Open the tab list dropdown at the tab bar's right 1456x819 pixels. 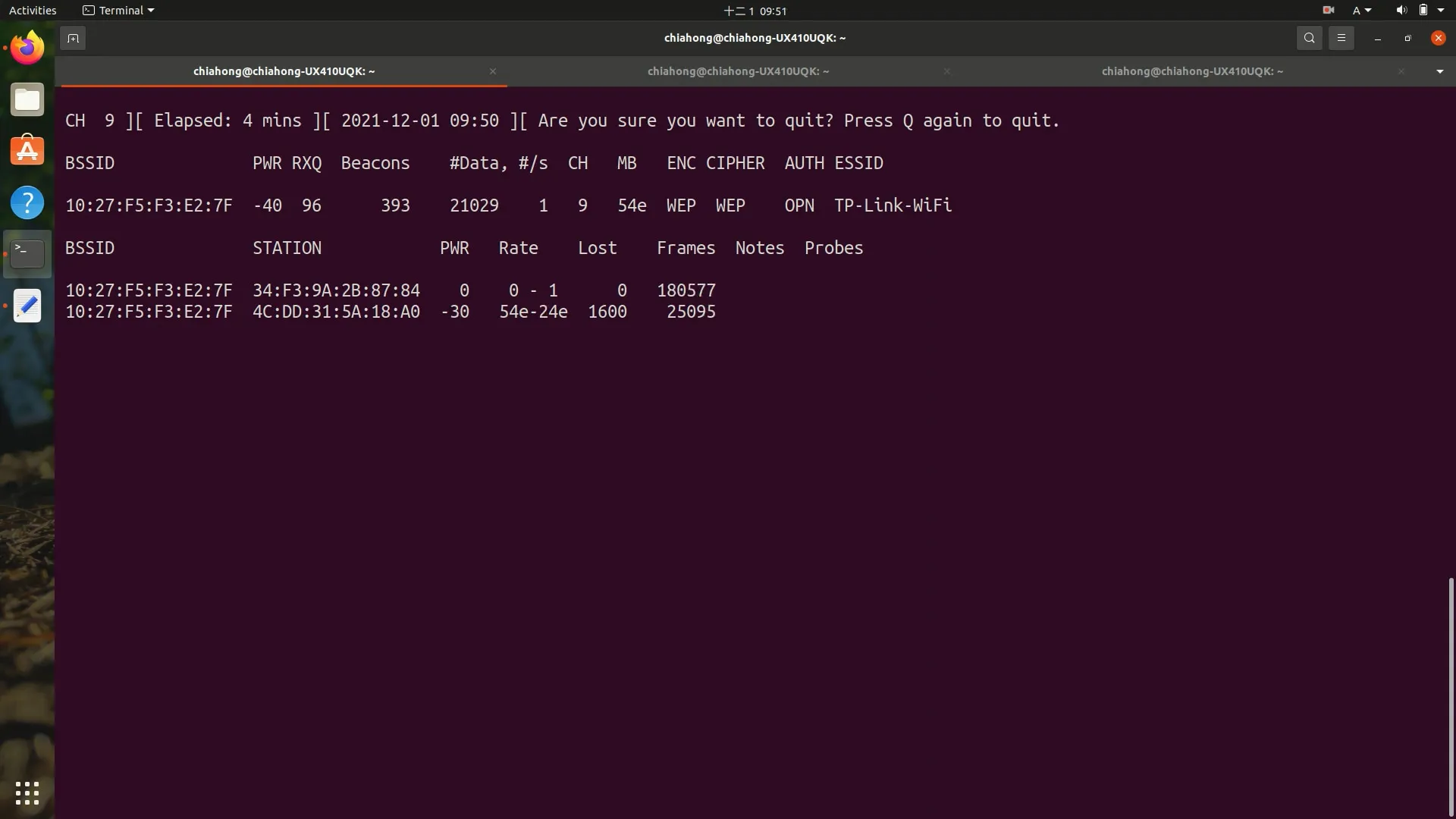[1439, 71]
